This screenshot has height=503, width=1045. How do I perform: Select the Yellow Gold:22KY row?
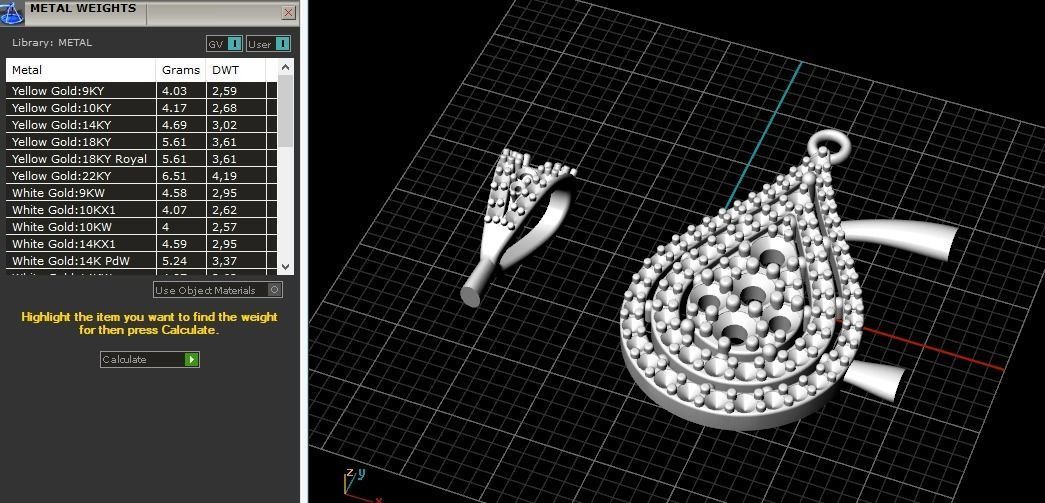141,176
